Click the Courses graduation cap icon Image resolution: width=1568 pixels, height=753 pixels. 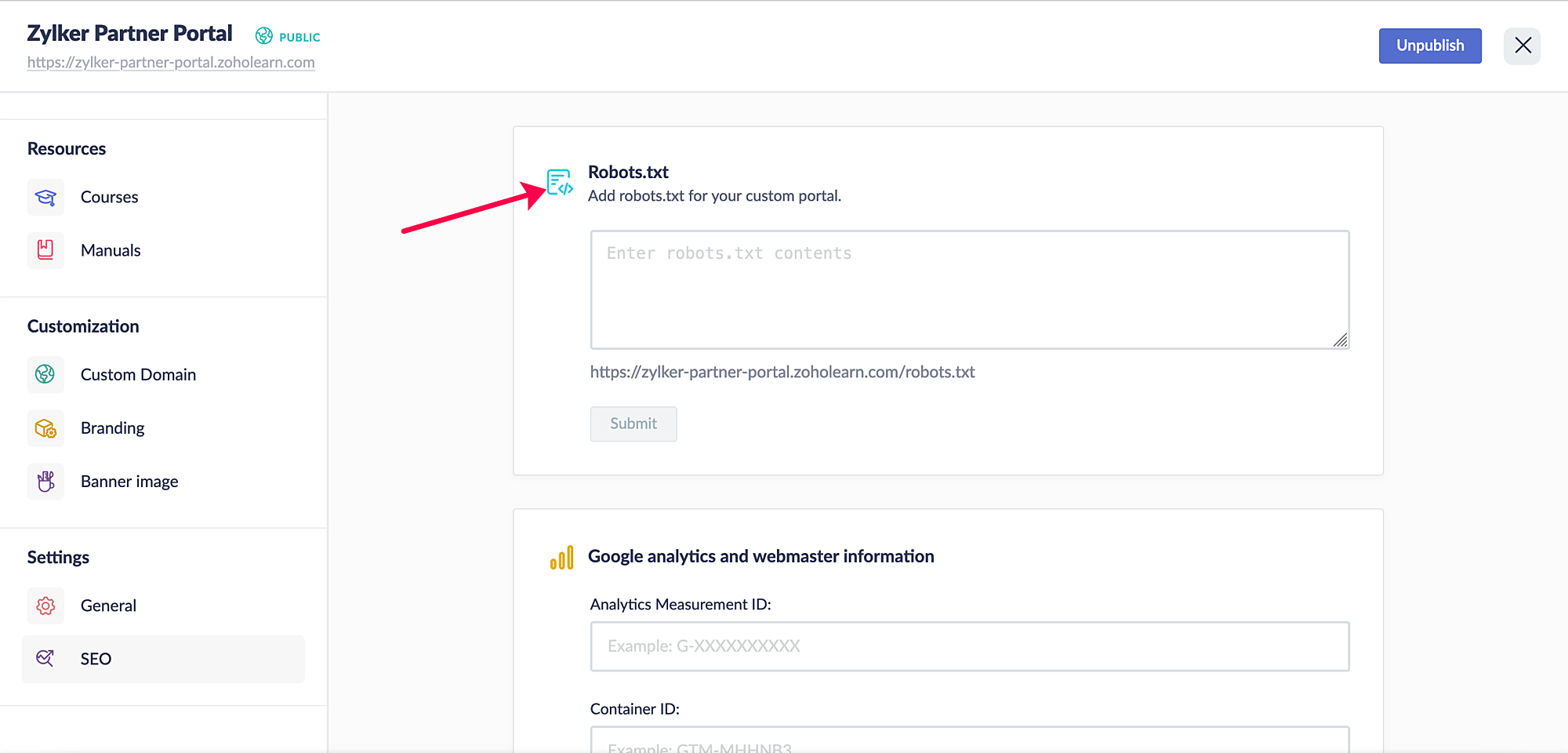[45, 197]
